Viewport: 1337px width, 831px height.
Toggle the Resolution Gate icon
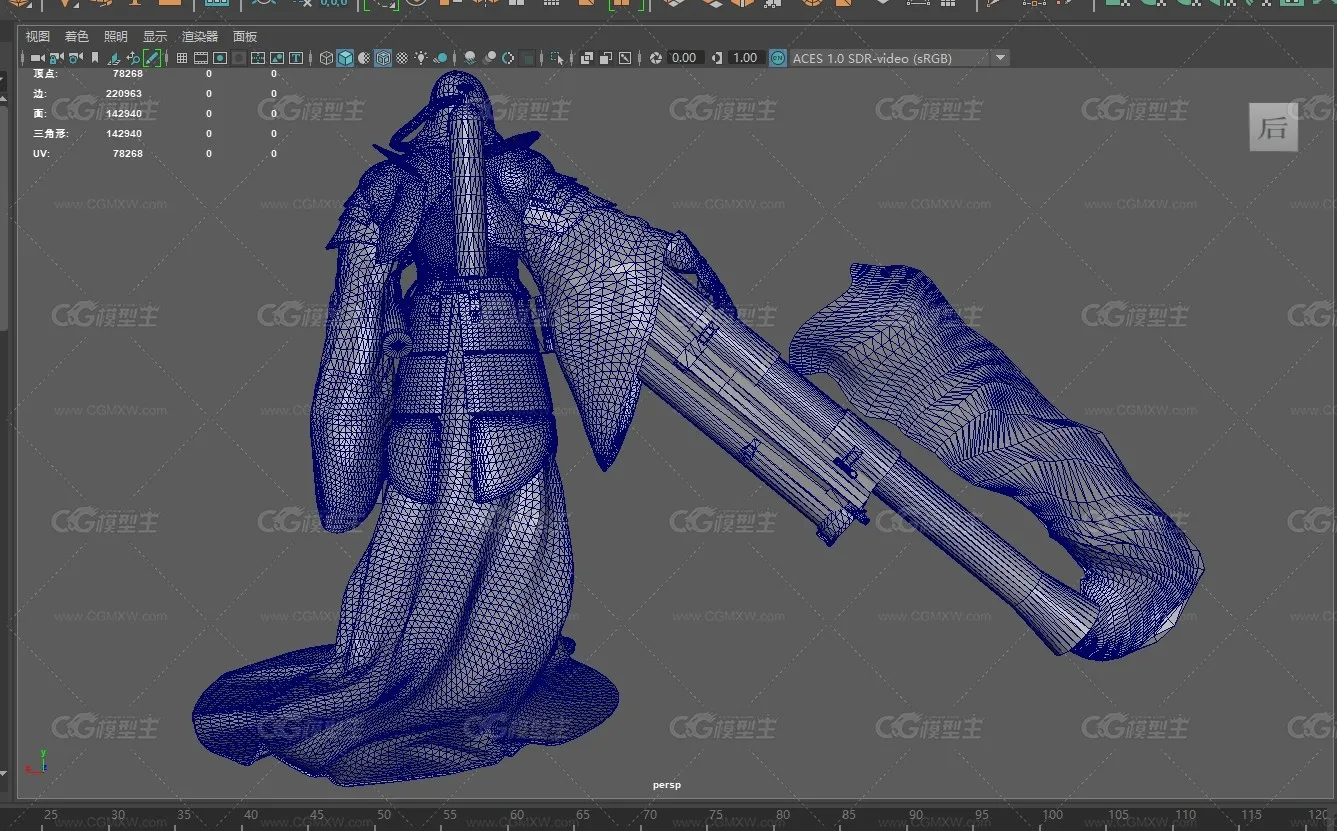219,58
